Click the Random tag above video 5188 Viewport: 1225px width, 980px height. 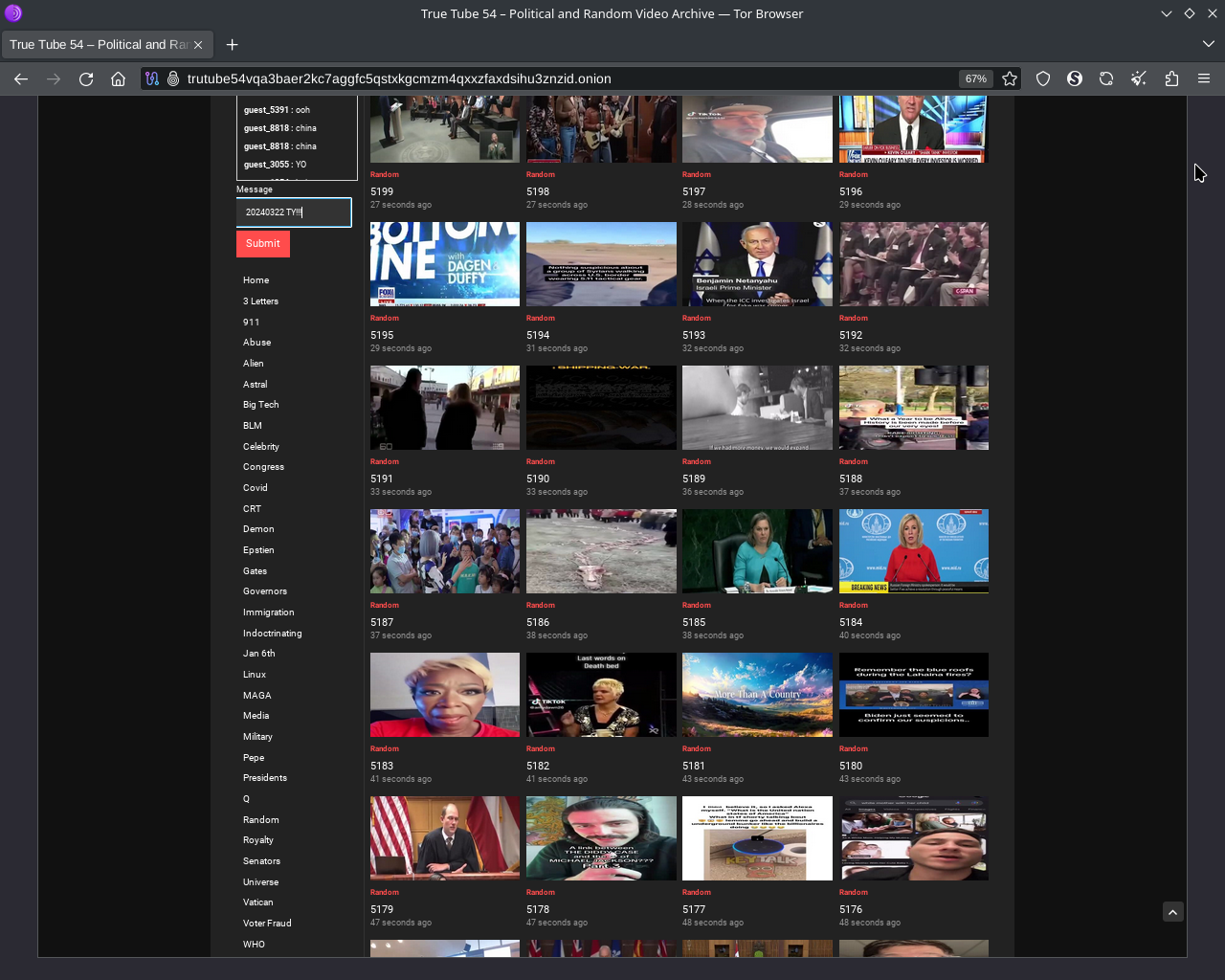(854, 461)
